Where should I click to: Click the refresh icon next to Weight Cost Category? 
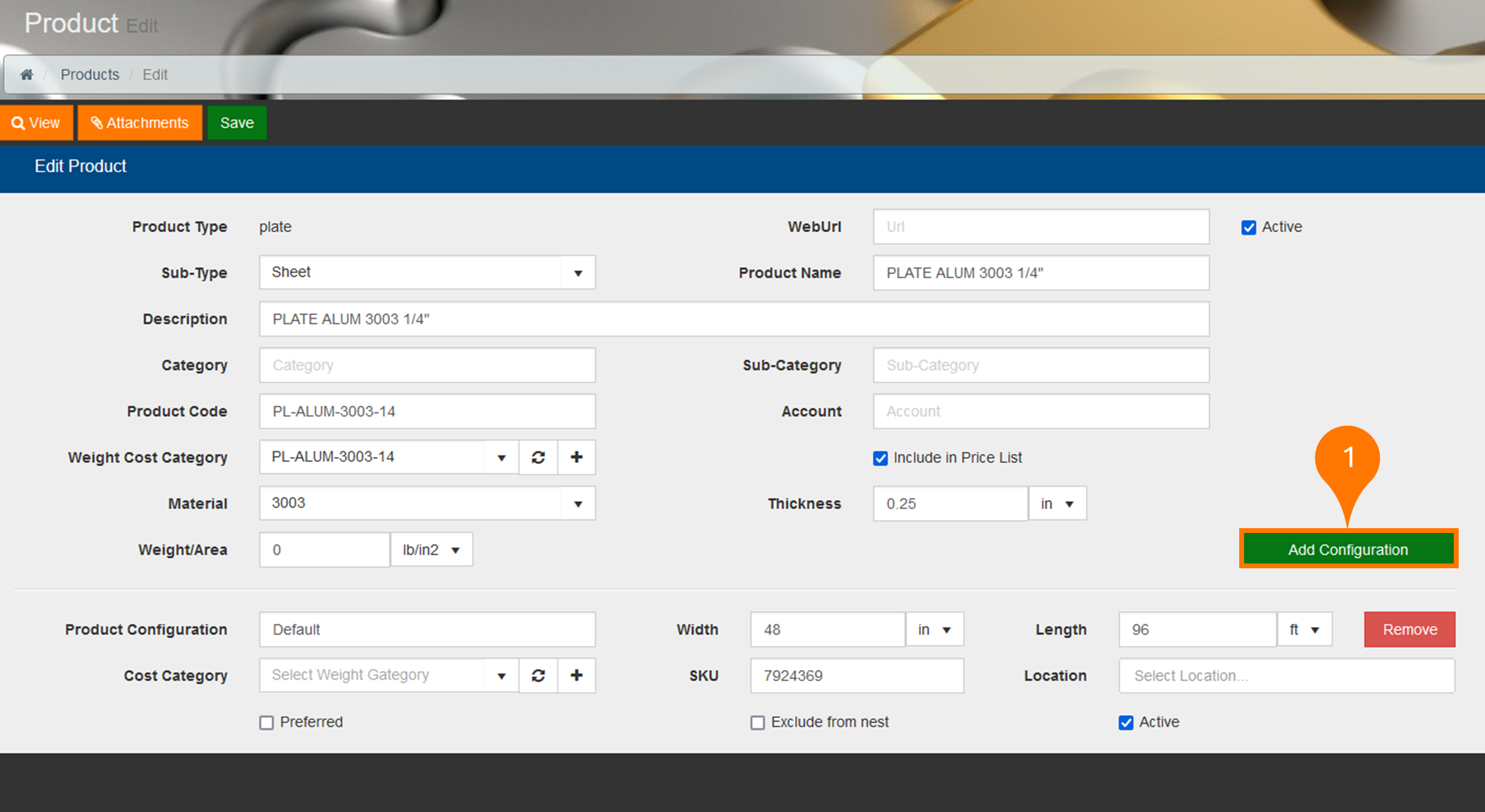538,457
